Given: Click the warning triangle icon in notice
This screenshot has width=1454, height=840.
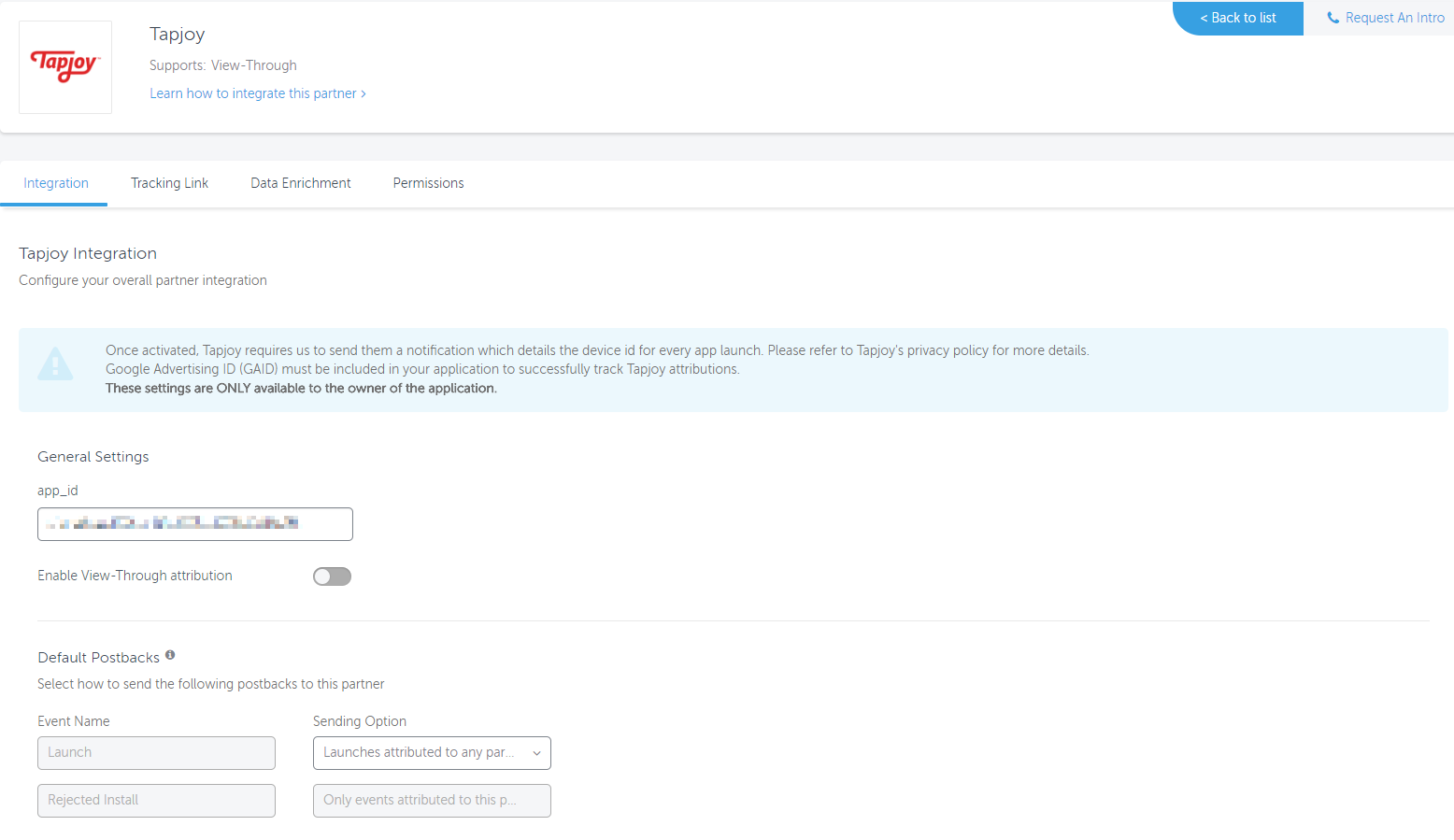Looking at the screenshot, I should pos(55,363).
